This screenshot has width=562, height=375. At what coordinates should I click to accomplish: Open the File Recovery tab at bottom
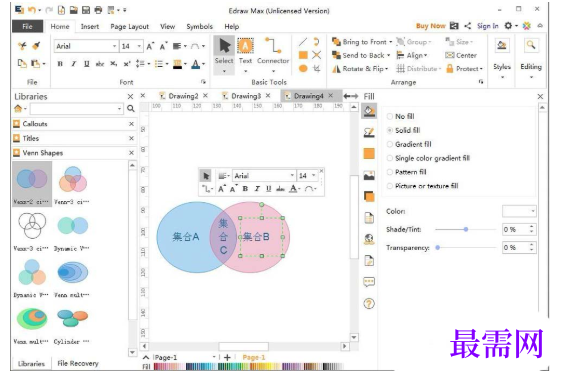tap(78, 363)
